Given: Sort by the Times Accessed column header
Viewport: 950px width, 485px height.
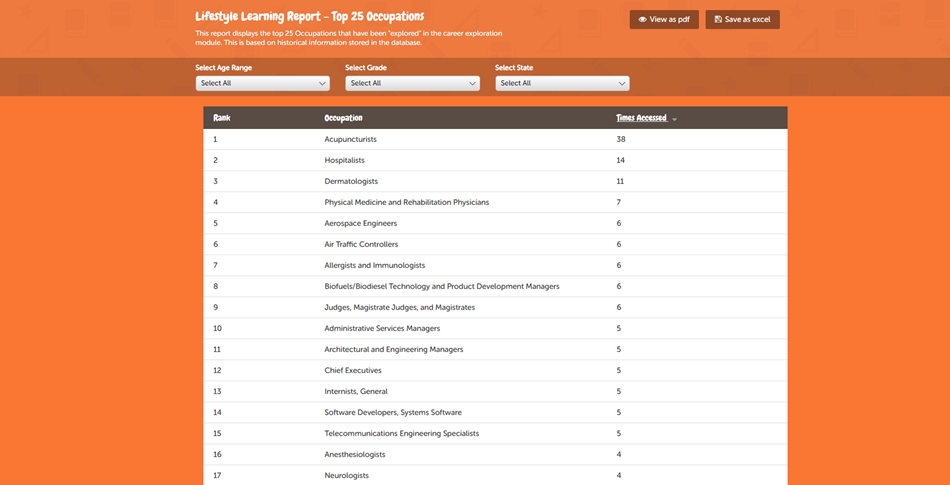Looking at the screenshot, I should click(x=641, y=118).
